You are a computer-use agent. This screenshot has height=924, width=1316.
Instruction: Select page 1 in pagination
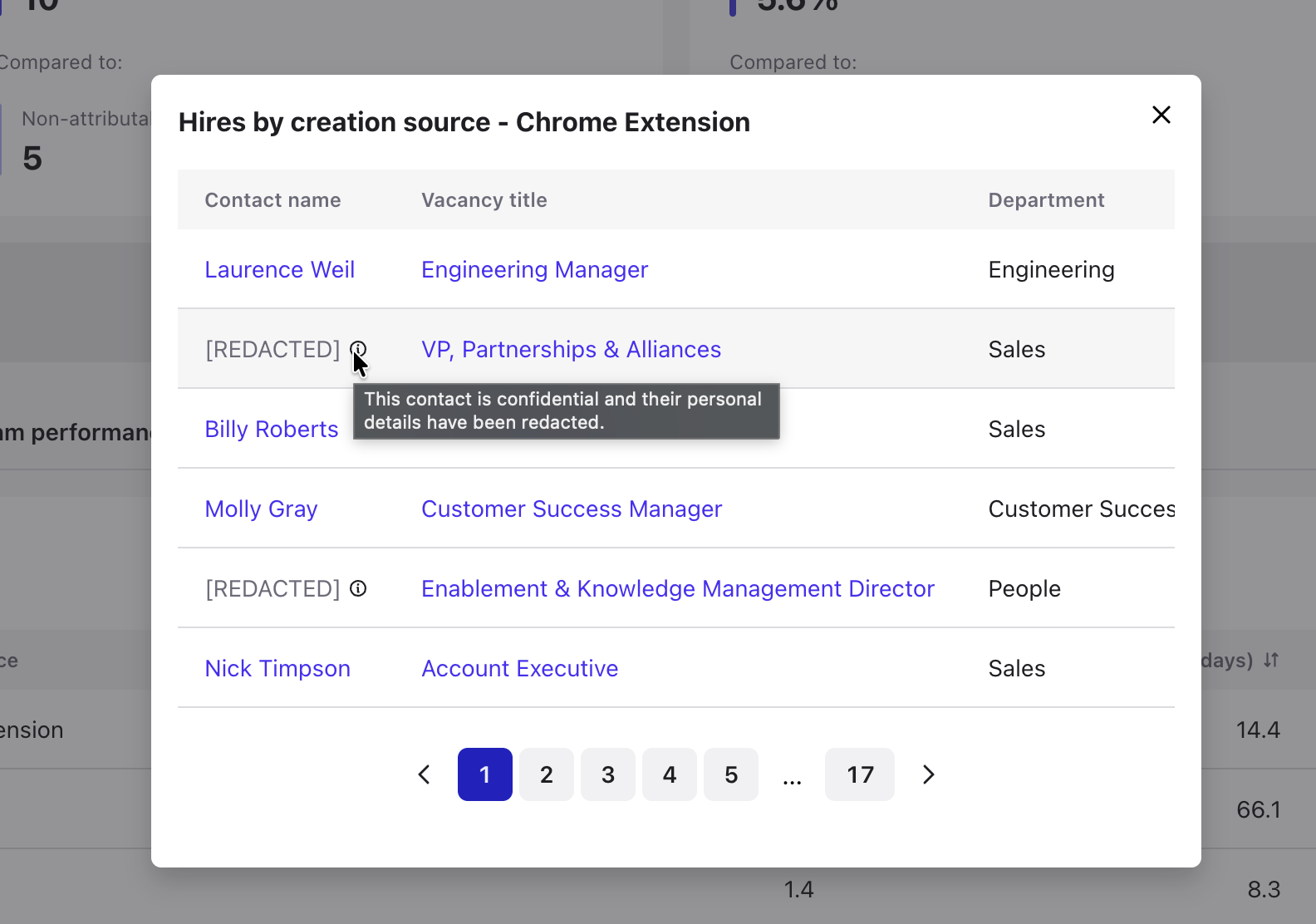coord(484,774)
